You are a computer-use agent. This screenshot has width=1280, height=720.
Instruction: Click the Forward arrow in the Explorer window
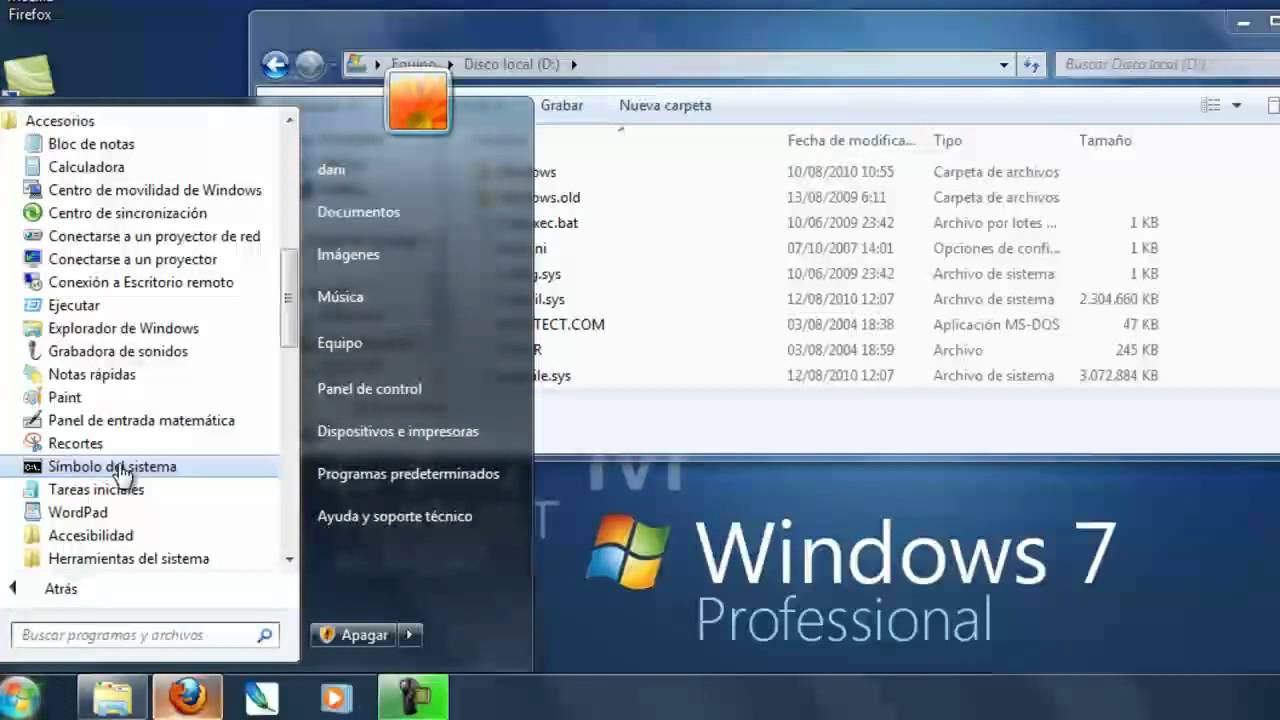coord(310,64)
